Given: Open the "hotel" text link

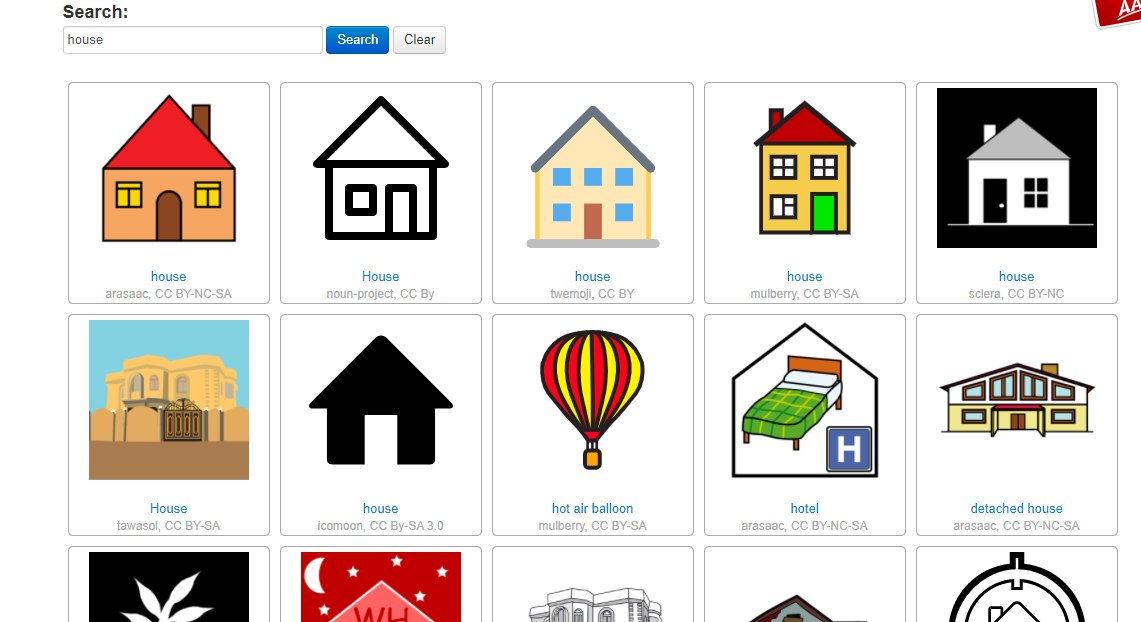Looking at the screenshot, I should pyautogui.click(x=805, y=509).
